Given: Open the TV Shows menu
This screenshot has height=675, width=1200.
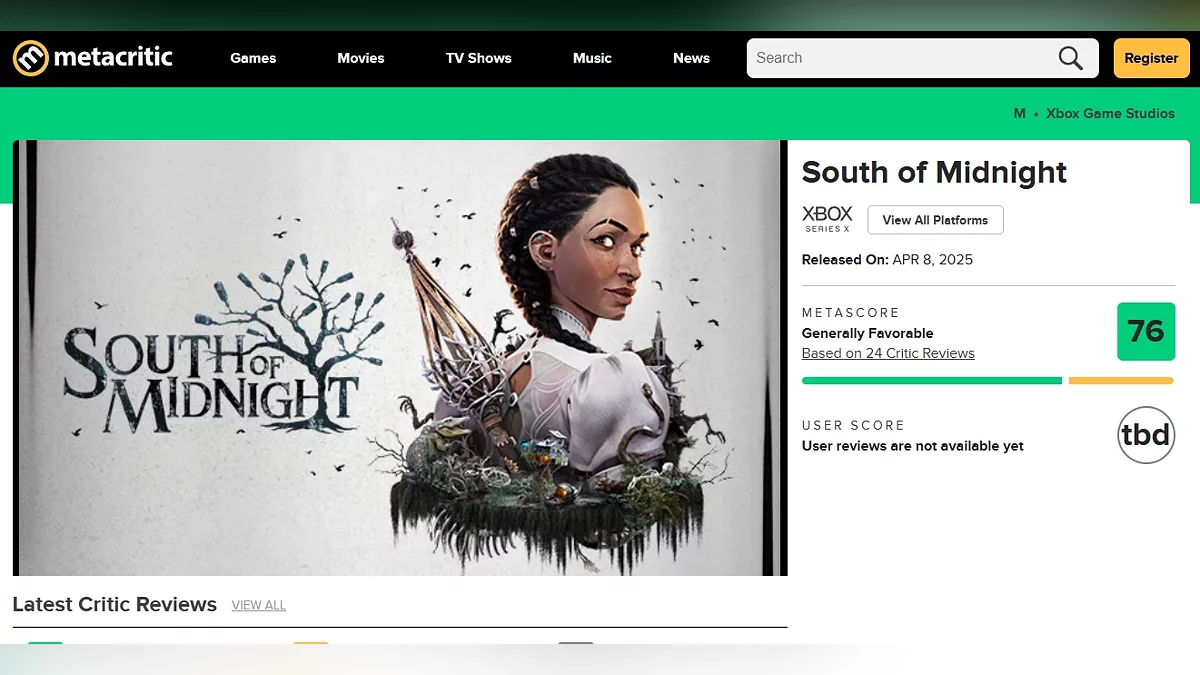Looking at the screenshot, I should (x=479, y=58).
